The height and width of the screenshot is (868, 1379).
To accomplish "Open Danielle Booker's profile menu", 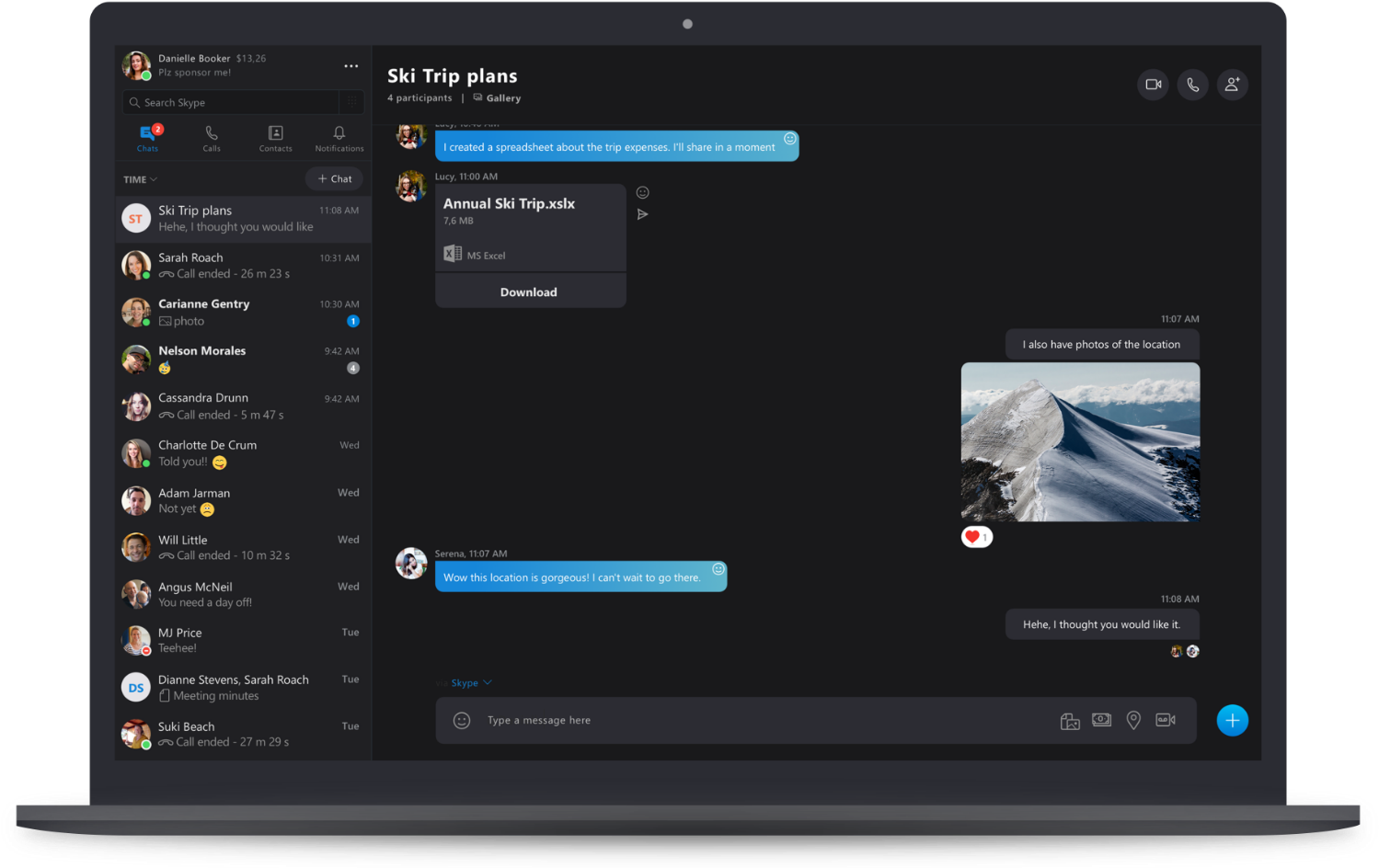I will (350, 65).
